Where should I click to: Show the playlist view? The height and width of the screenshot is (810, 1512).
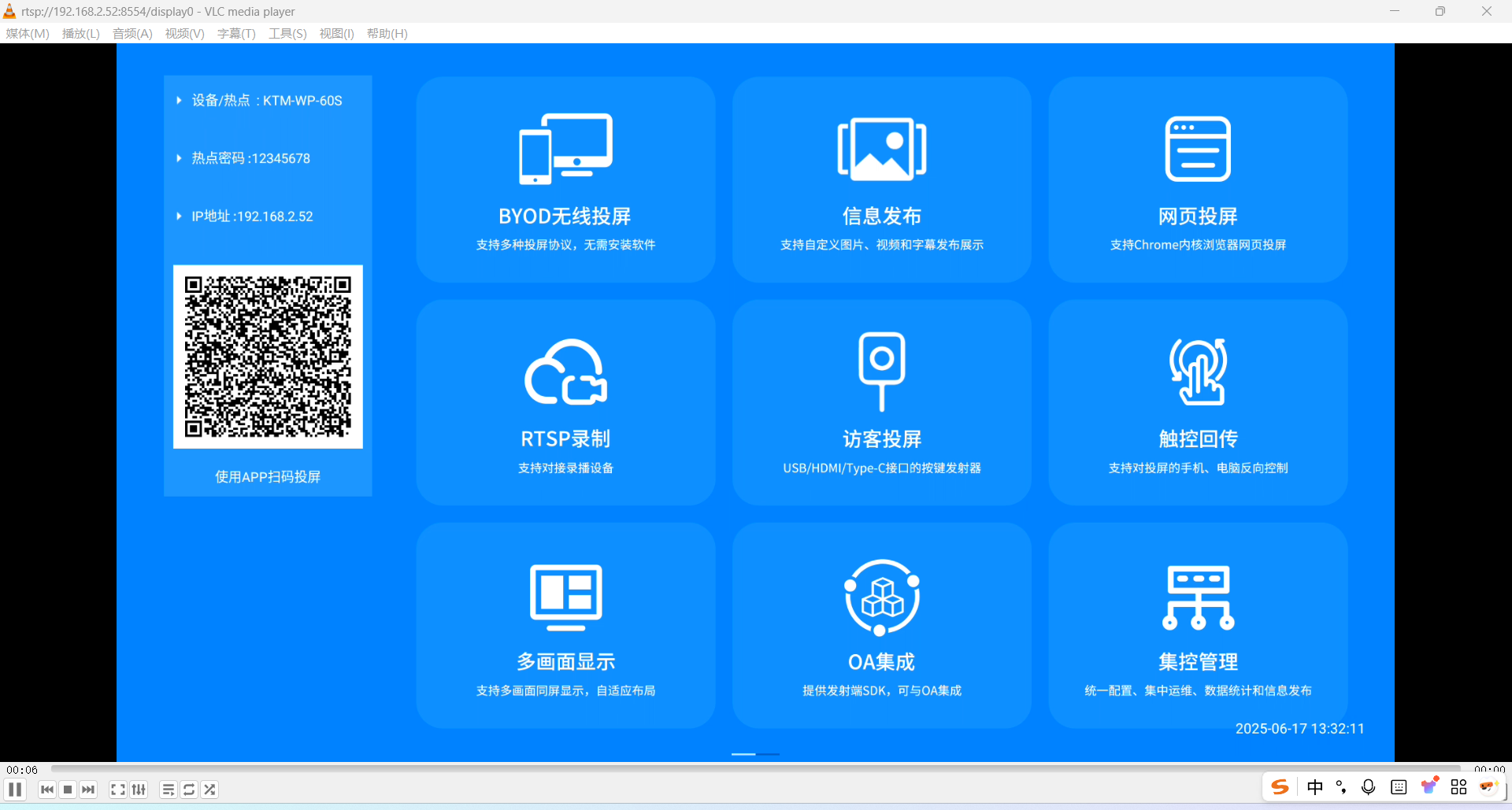point(169,790)
